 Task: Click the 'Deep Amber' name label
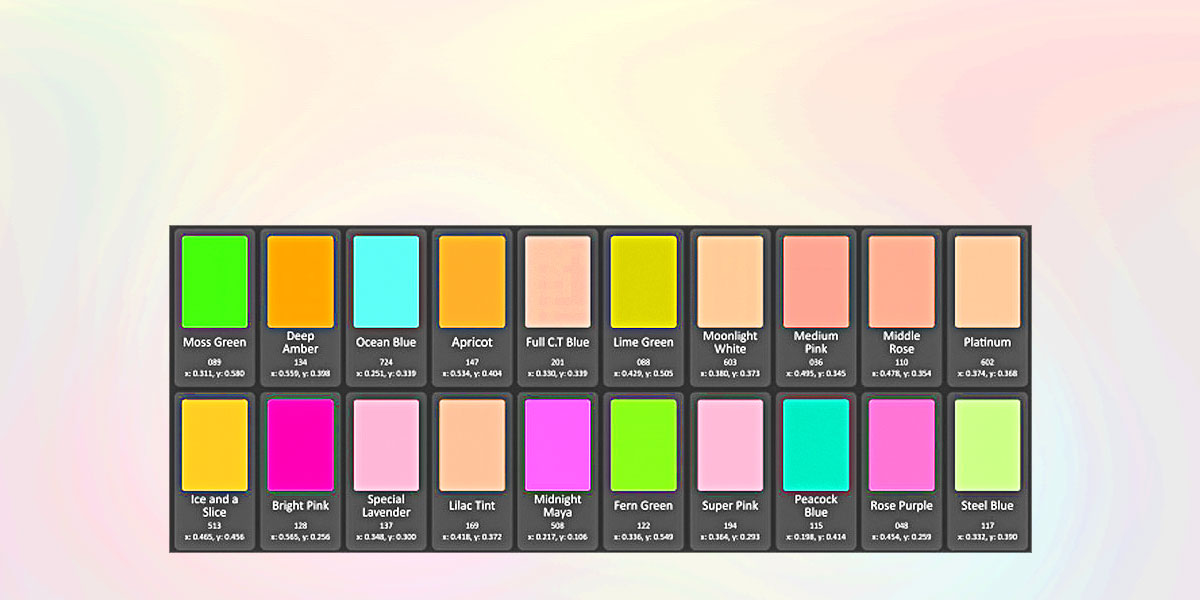(300, 342)
